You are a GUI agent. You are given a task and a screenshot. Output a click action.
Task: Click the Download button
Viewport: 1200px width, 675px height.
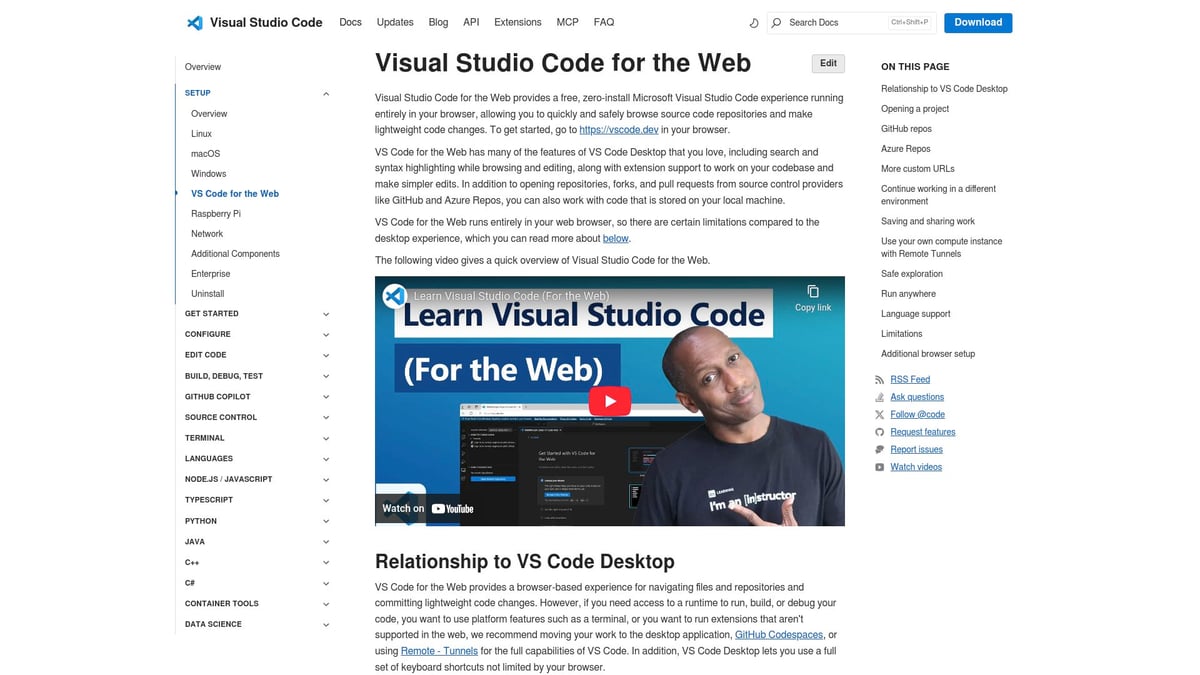click(x=977, y=21)
